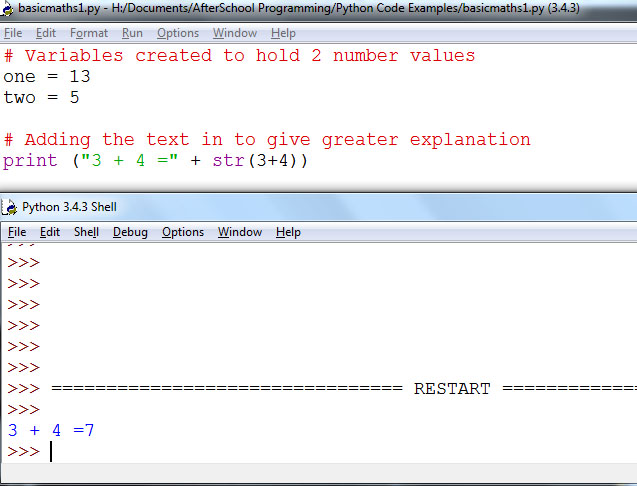Open the Window menu in the editor window

(235, 33)
